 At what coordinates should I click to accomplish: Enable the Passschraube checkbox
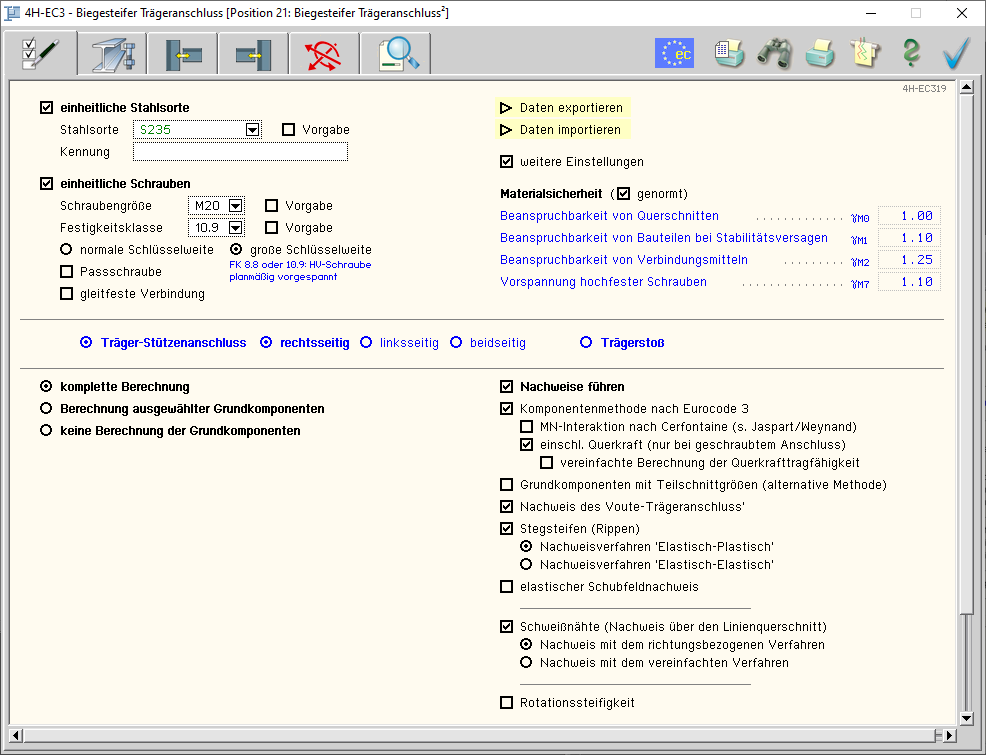point(67,272)
